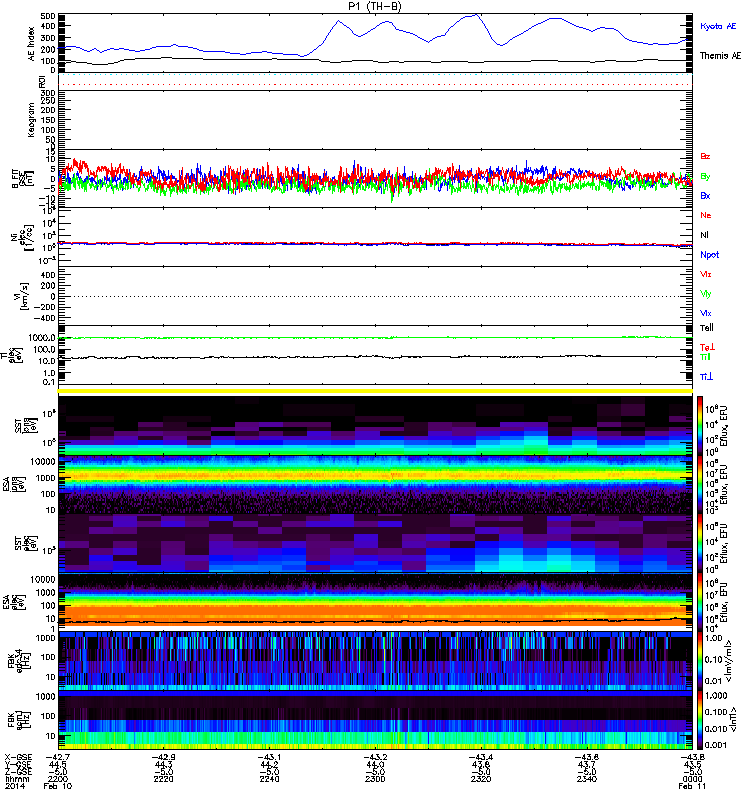Screen dimensions: 750x800
Task: Click the red Te perpendicular legend label
Action: (707, 347)
